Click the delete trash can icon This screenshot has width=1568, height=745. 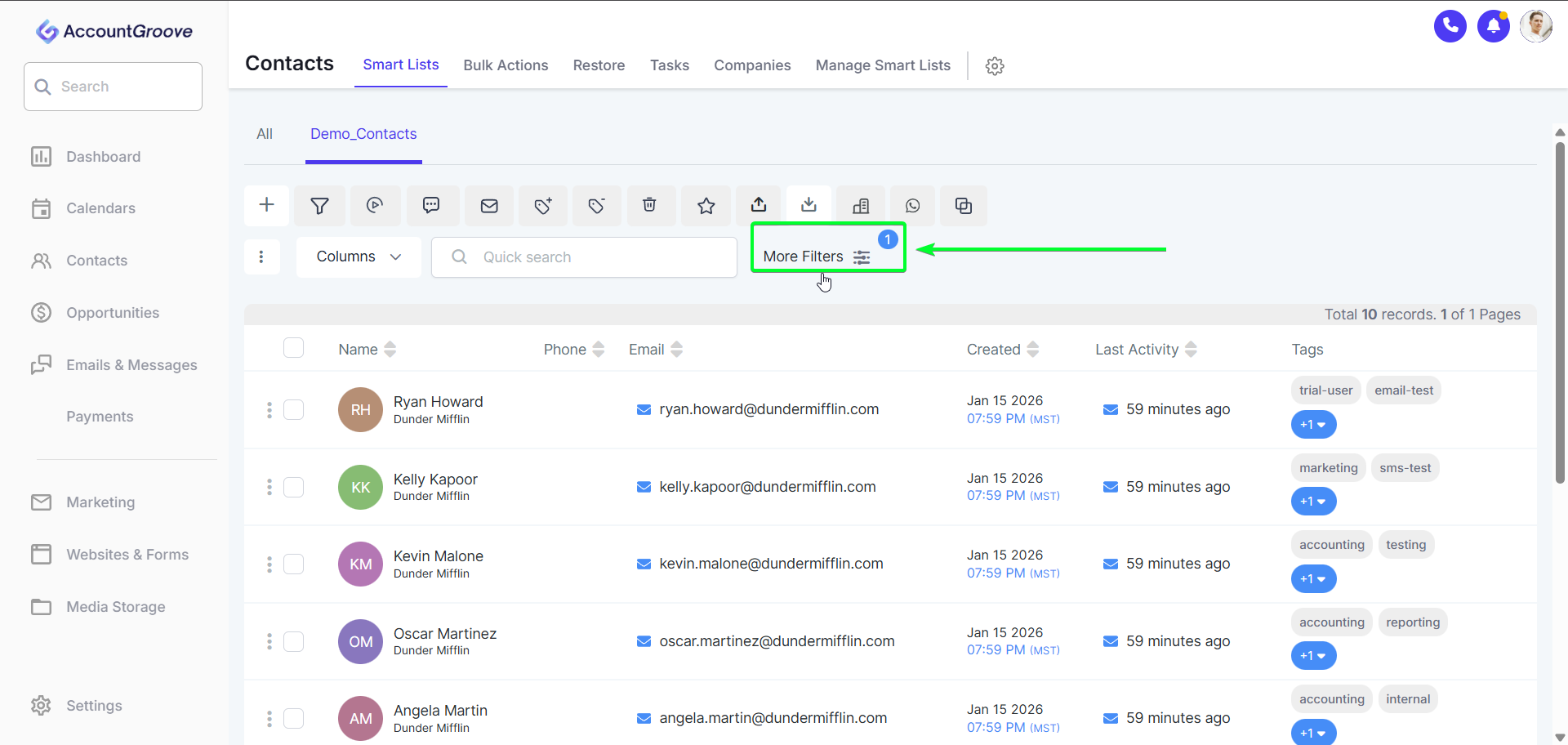click(x=649, y=205)
